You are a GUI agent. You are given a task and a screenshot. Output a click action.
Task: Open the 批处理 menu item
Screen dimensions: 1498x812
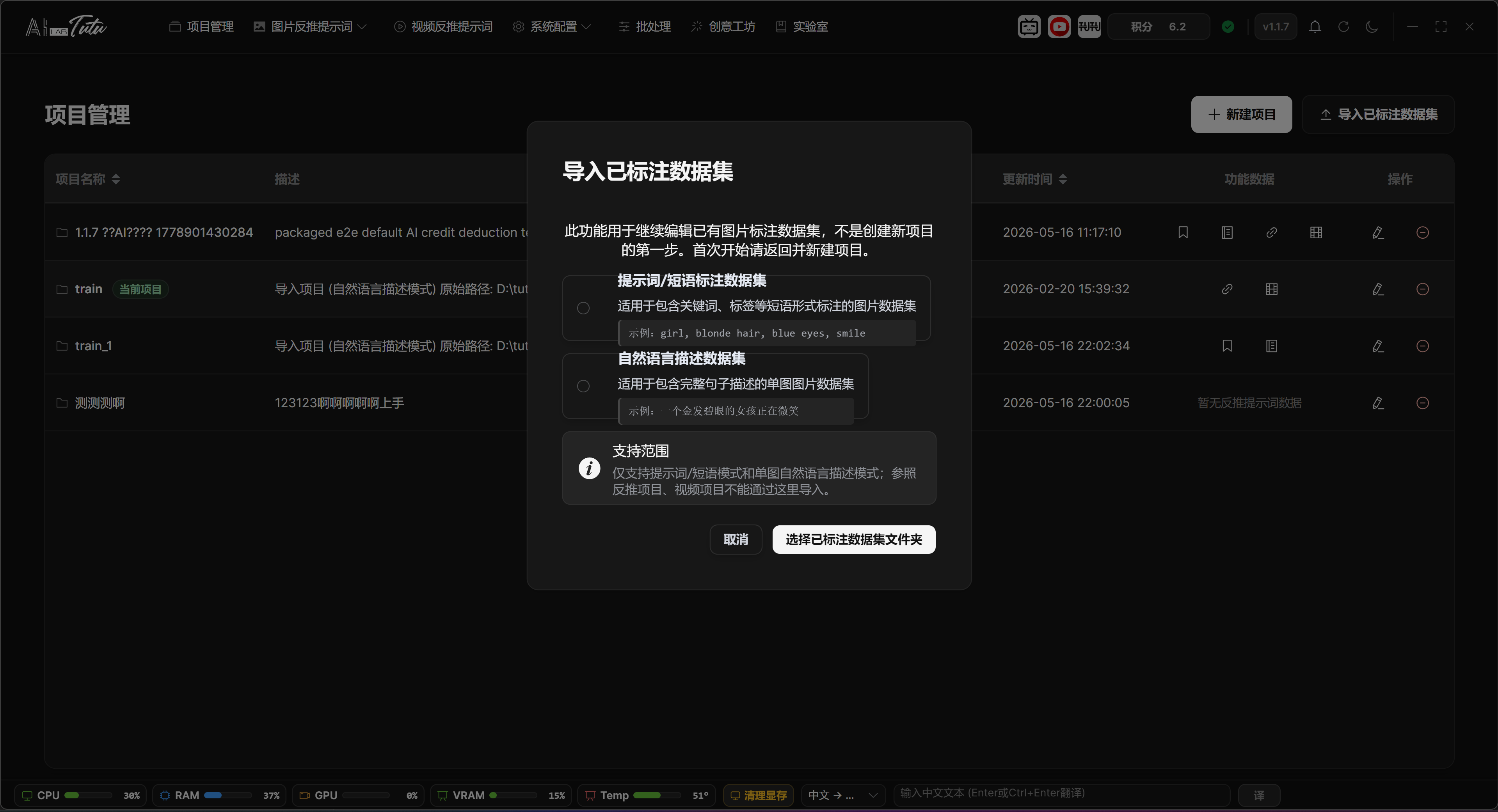pyautogui.click(x=644, y=27)
